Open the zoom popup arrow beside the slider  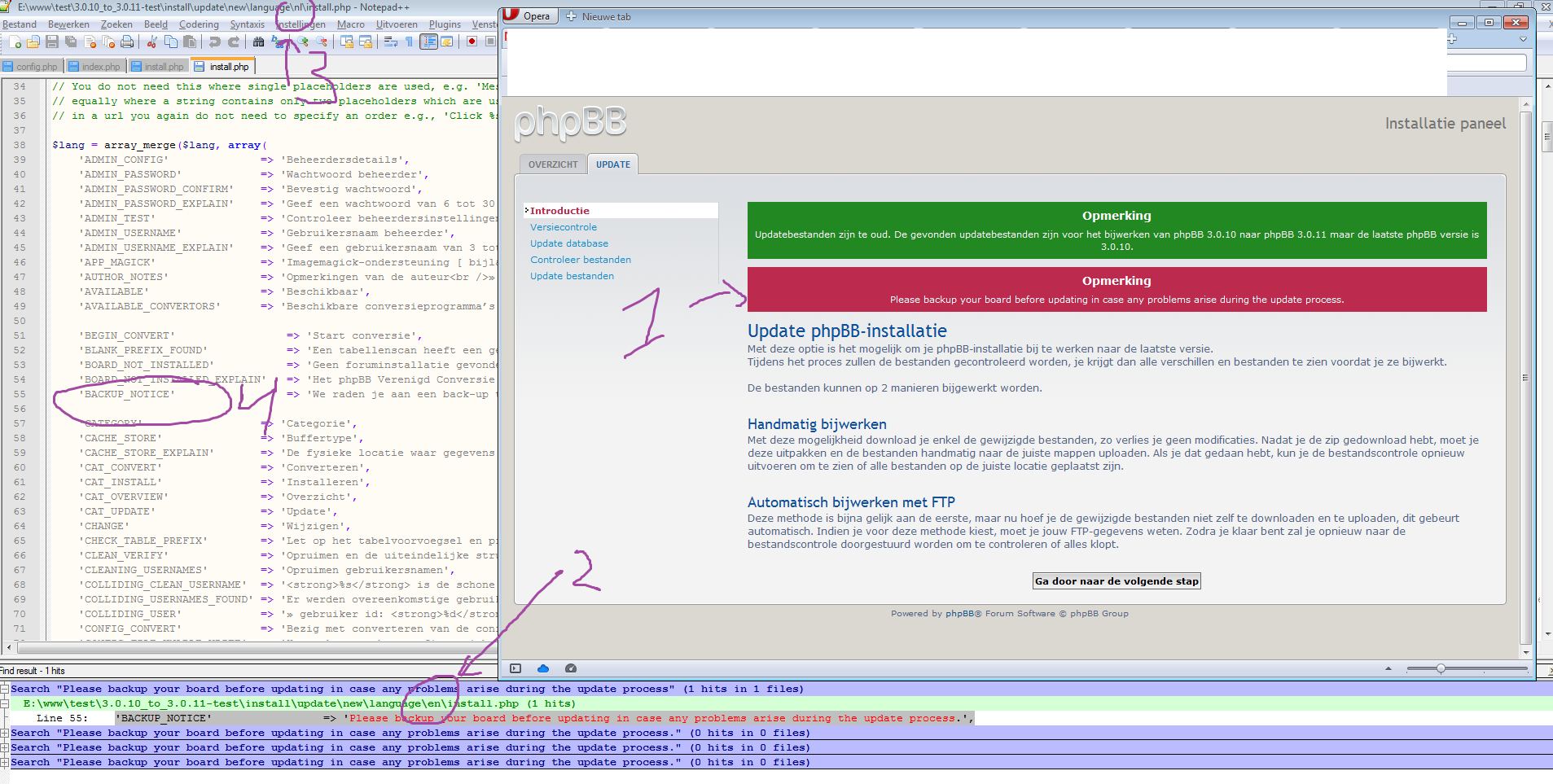point(1388,668)
